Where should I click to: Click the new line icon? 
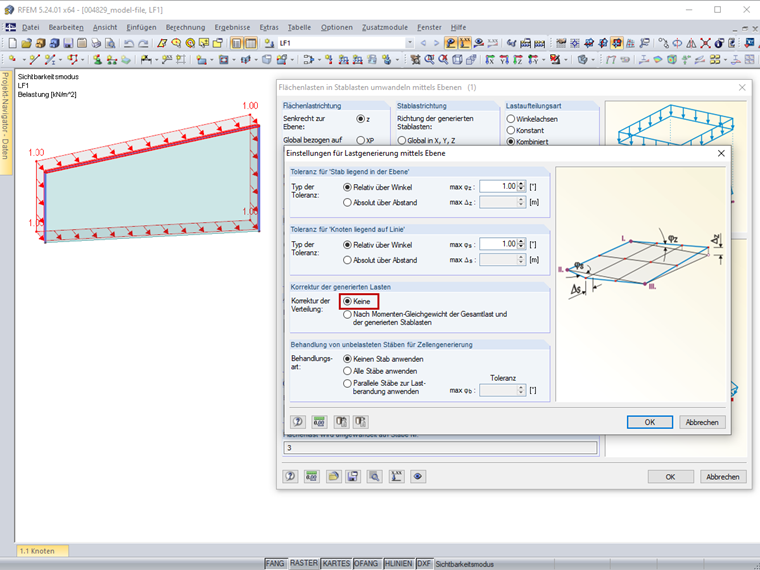[33, 60]
